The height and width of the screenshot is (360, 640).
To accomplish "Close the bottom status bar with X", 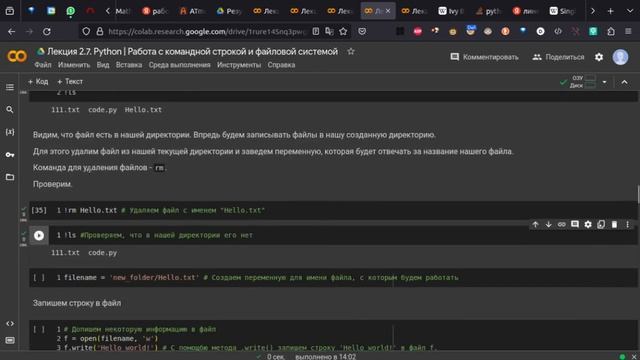I will pos(634,357).
